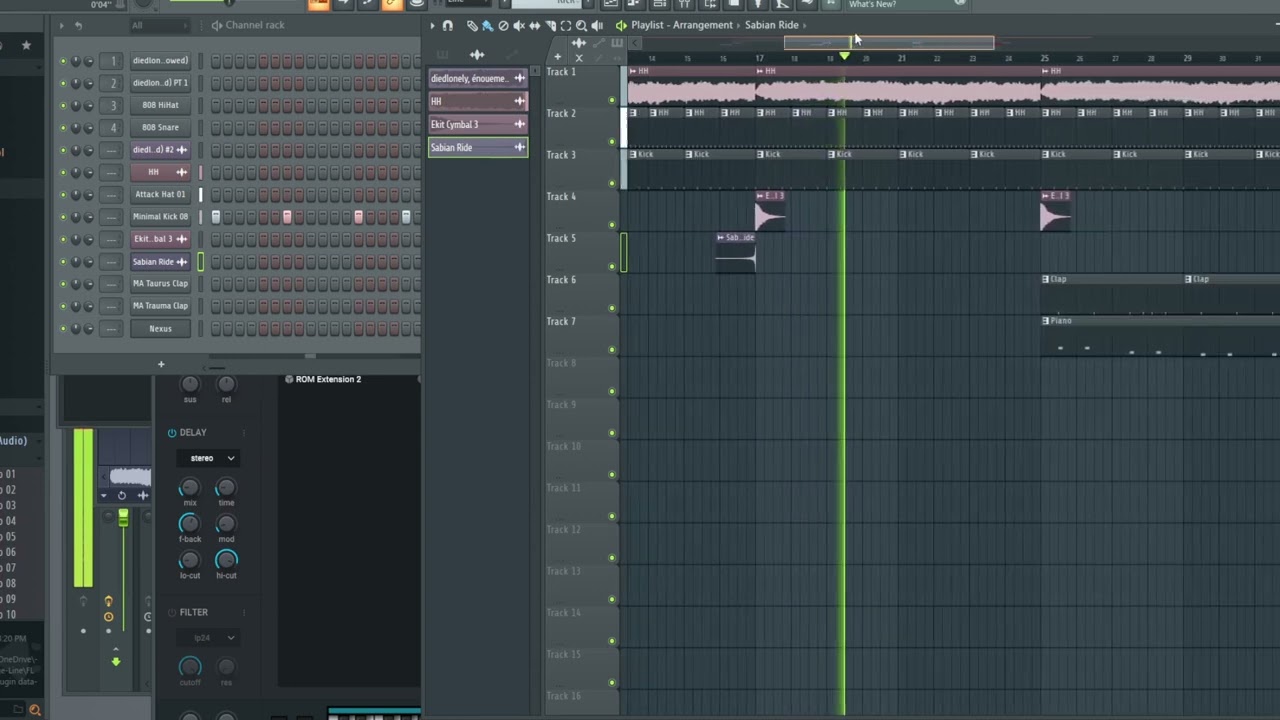The image size is (1280, 720).
Task: Mute Track 1 using its green dot
Action: [612, 100]
